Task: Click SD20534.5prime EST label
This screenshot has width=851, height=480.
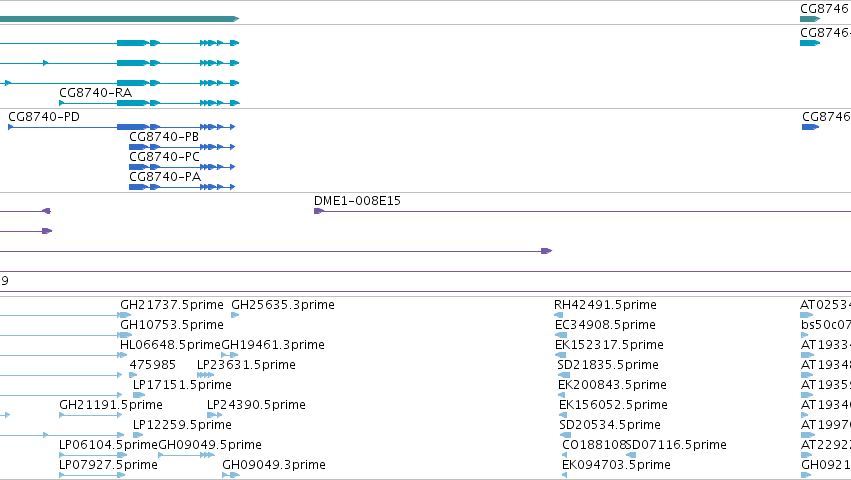Action: (x=610, y=425)
